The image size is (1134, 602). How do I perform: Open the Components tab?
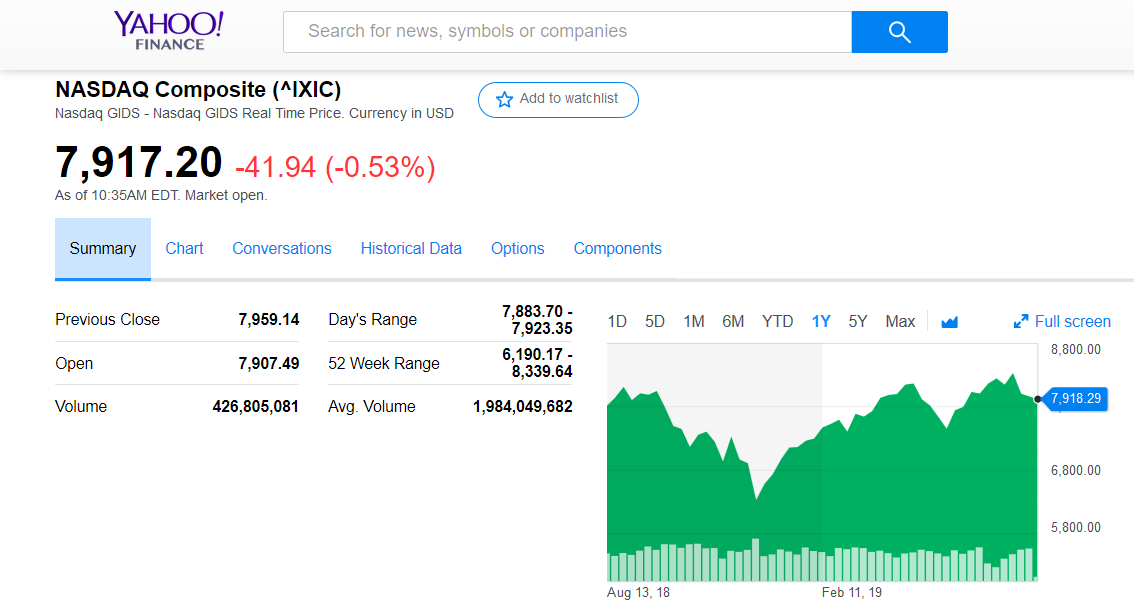click(618, 248)
